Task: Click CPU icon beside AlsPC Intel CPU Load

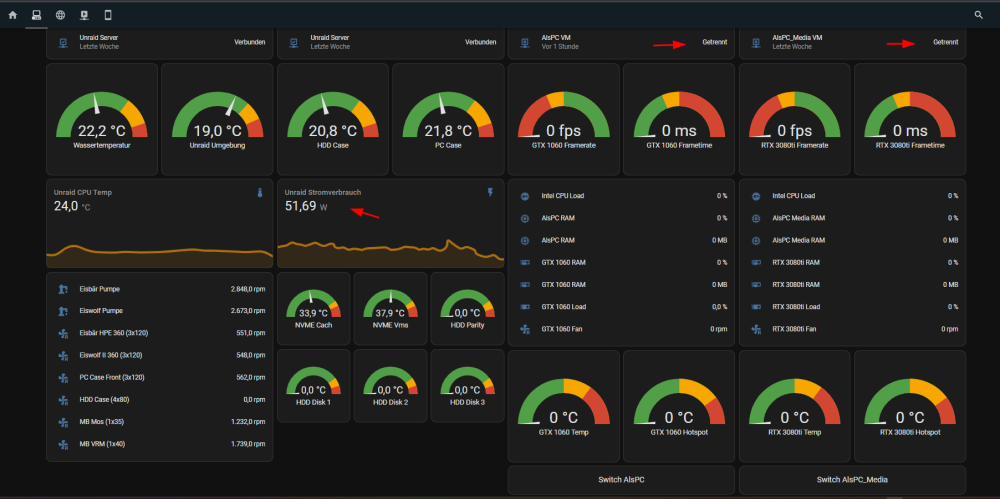Action: (525, 196)
